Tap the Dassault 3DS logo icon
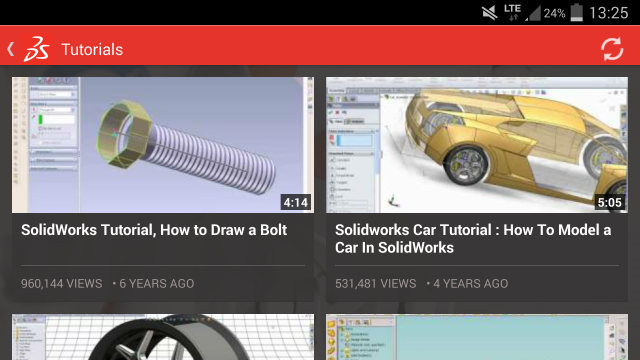Viewport: 640px width, 360px height. [x=37, y=49]
